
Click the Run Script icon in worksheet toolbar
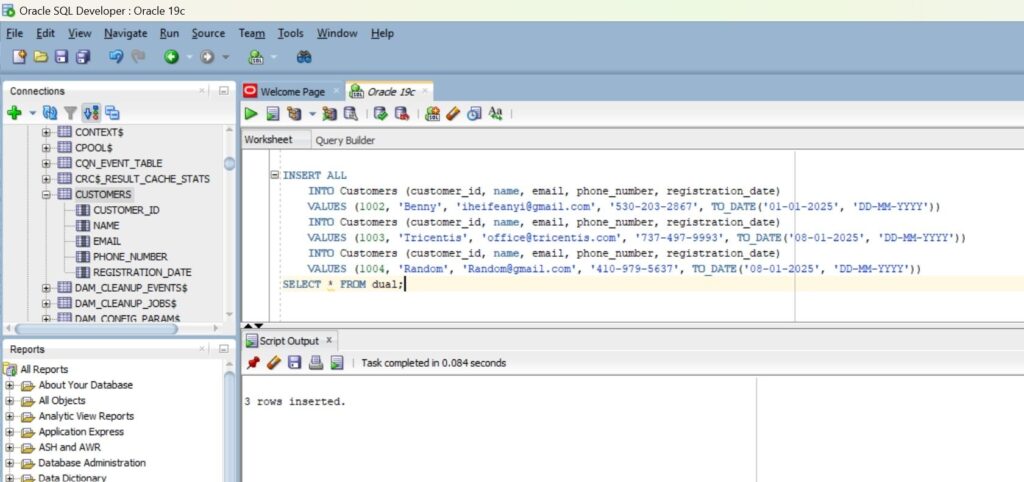click(x=272, y=114)
